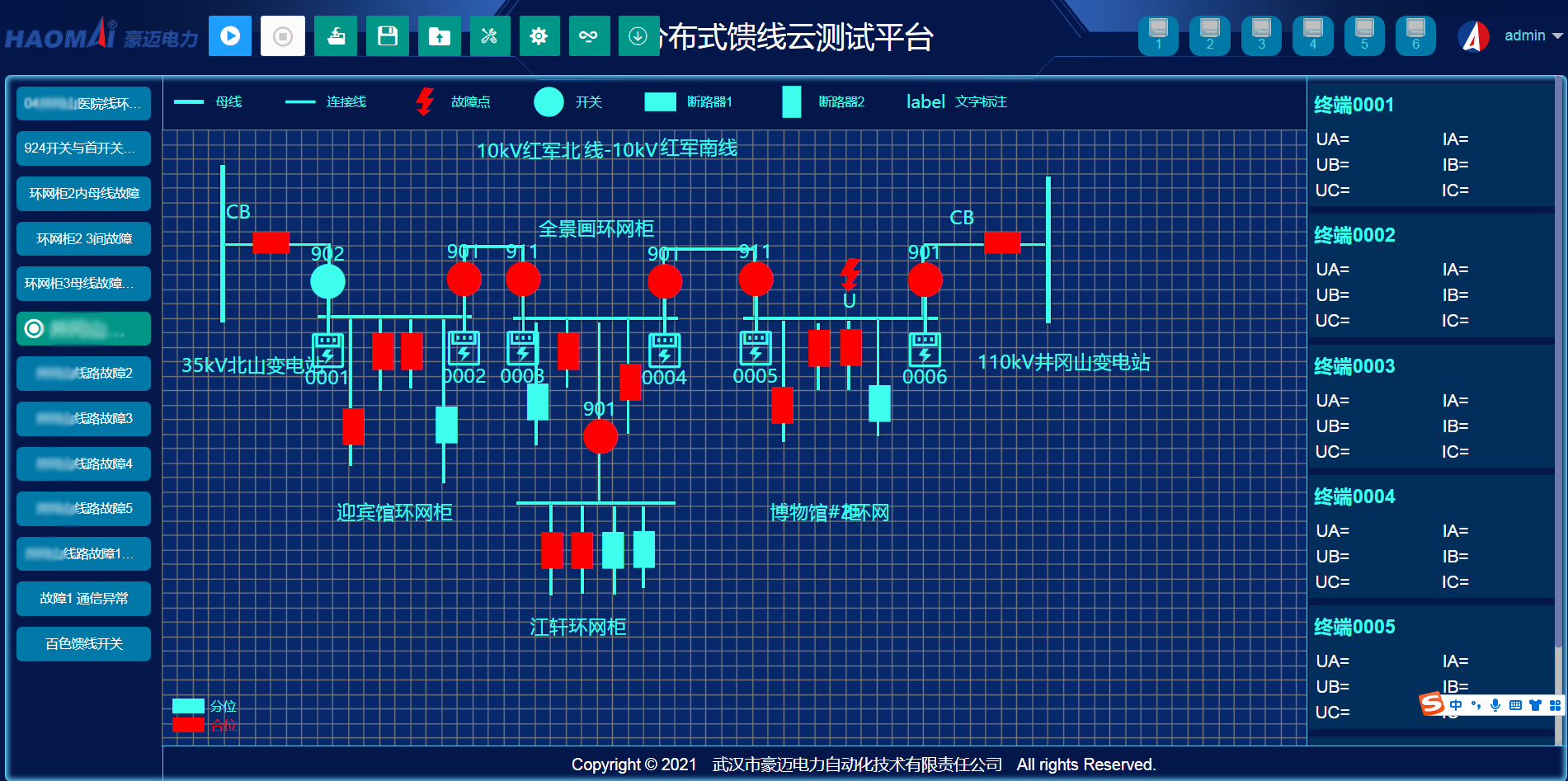This screenshot has width=1568, height=781.
Task: Toggle the cyan 902 switch circle
Action: 327,281
